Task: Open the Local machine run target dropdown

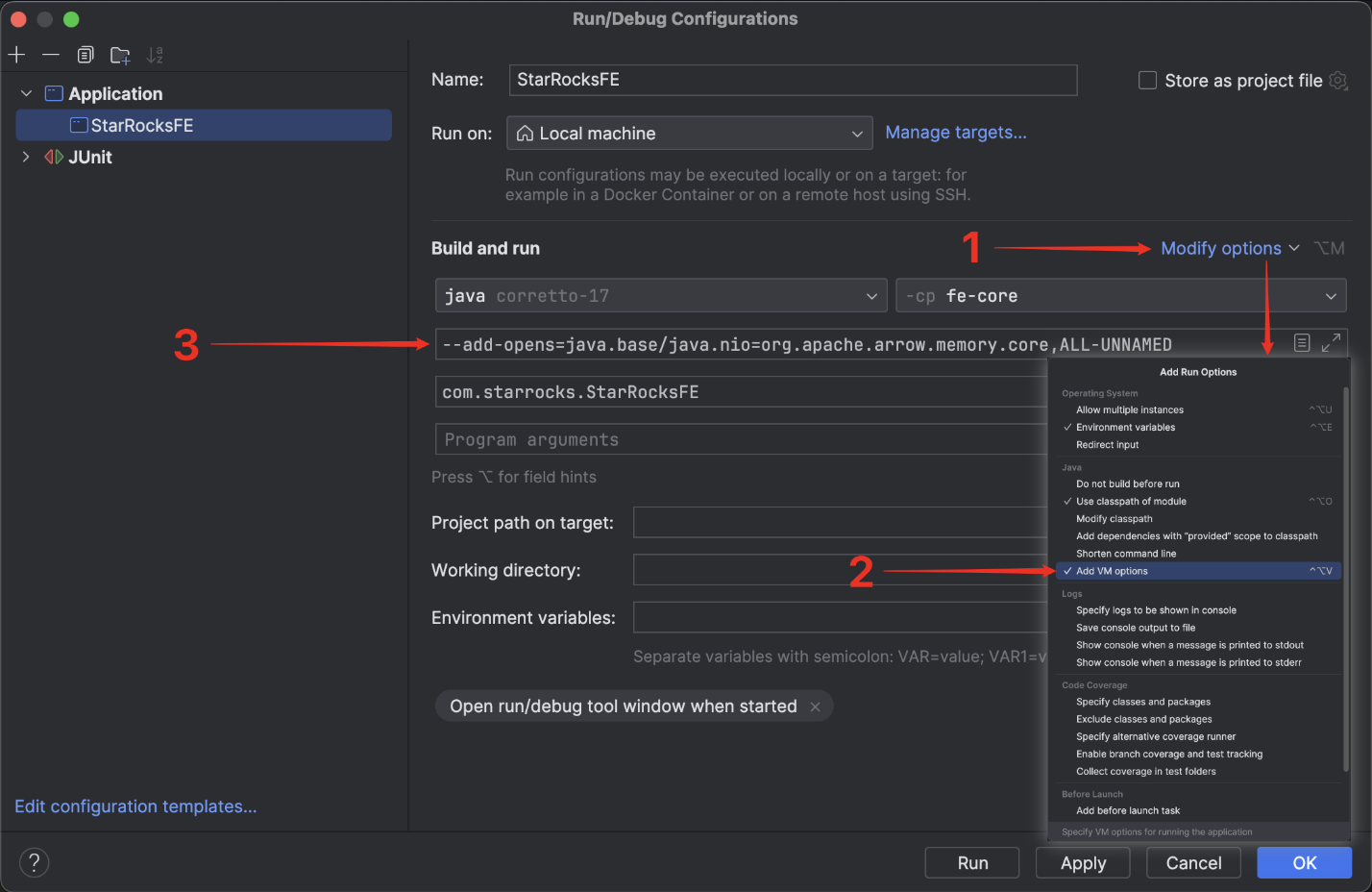Action: (x=689, y=134)
